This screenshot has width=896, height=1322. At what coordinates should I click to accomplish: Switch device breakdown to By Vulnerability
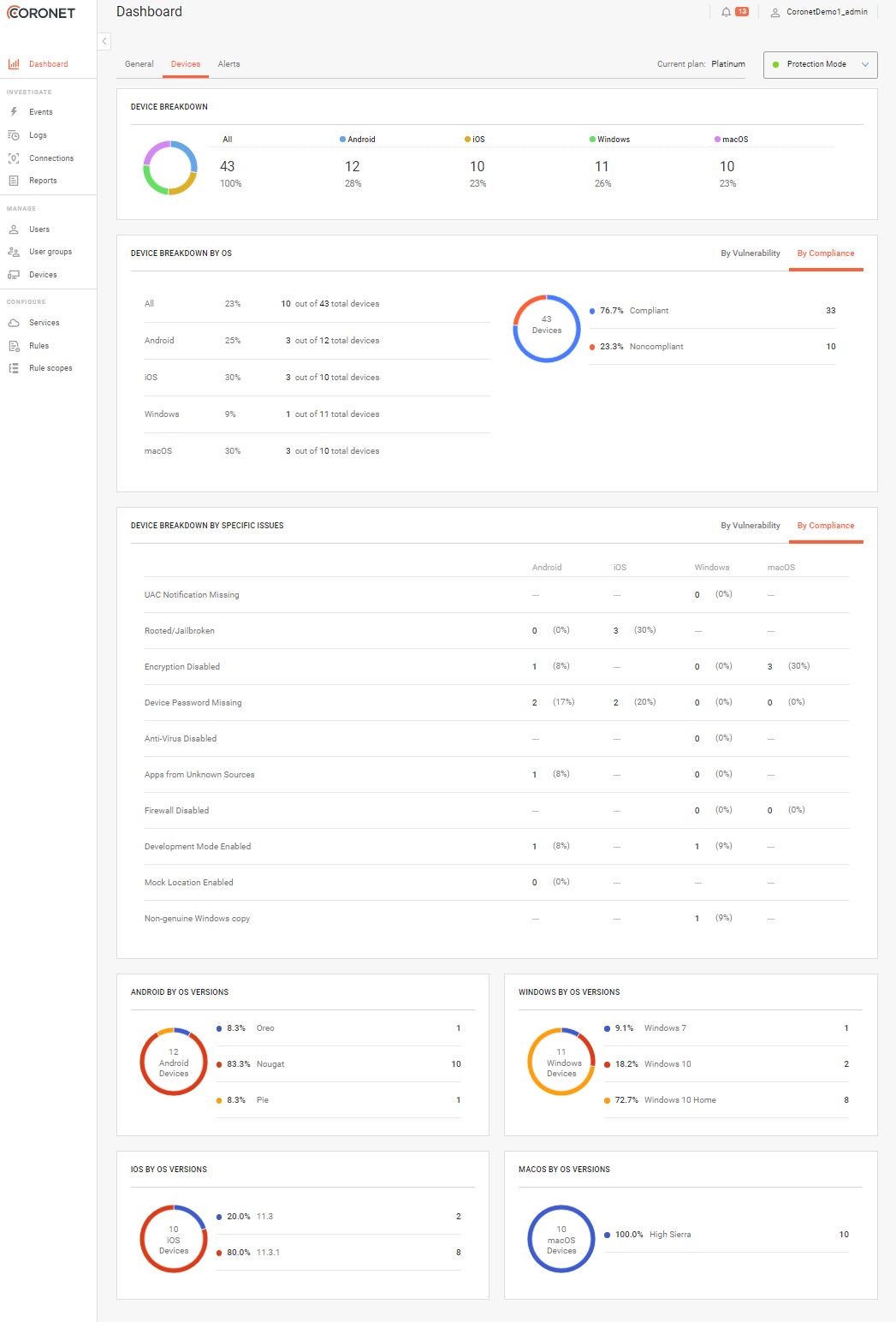[x=749, y=253]
